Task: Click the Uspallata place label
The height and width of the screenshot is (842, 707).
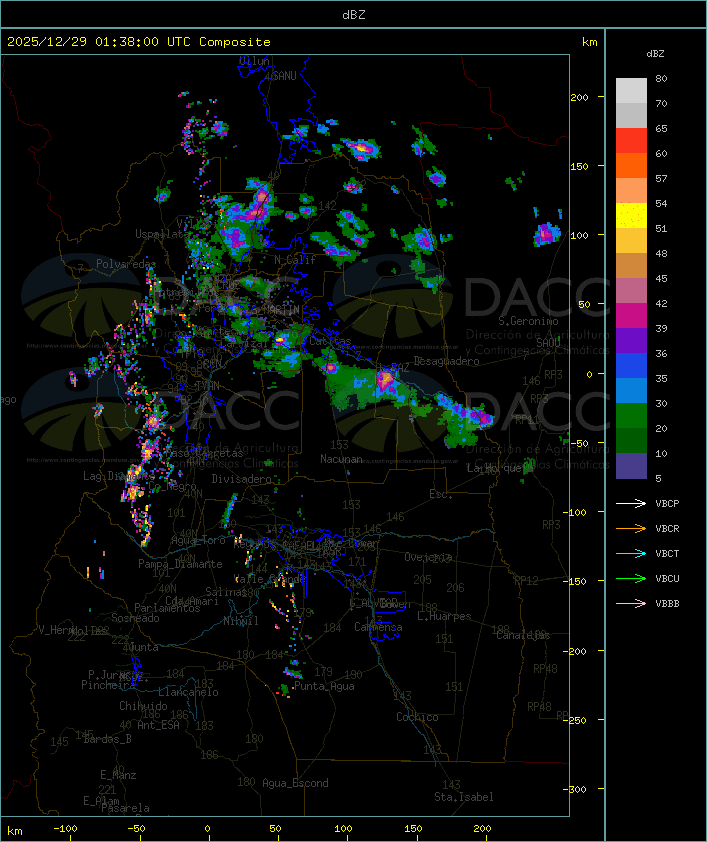Action: click(x=162, y=234)
